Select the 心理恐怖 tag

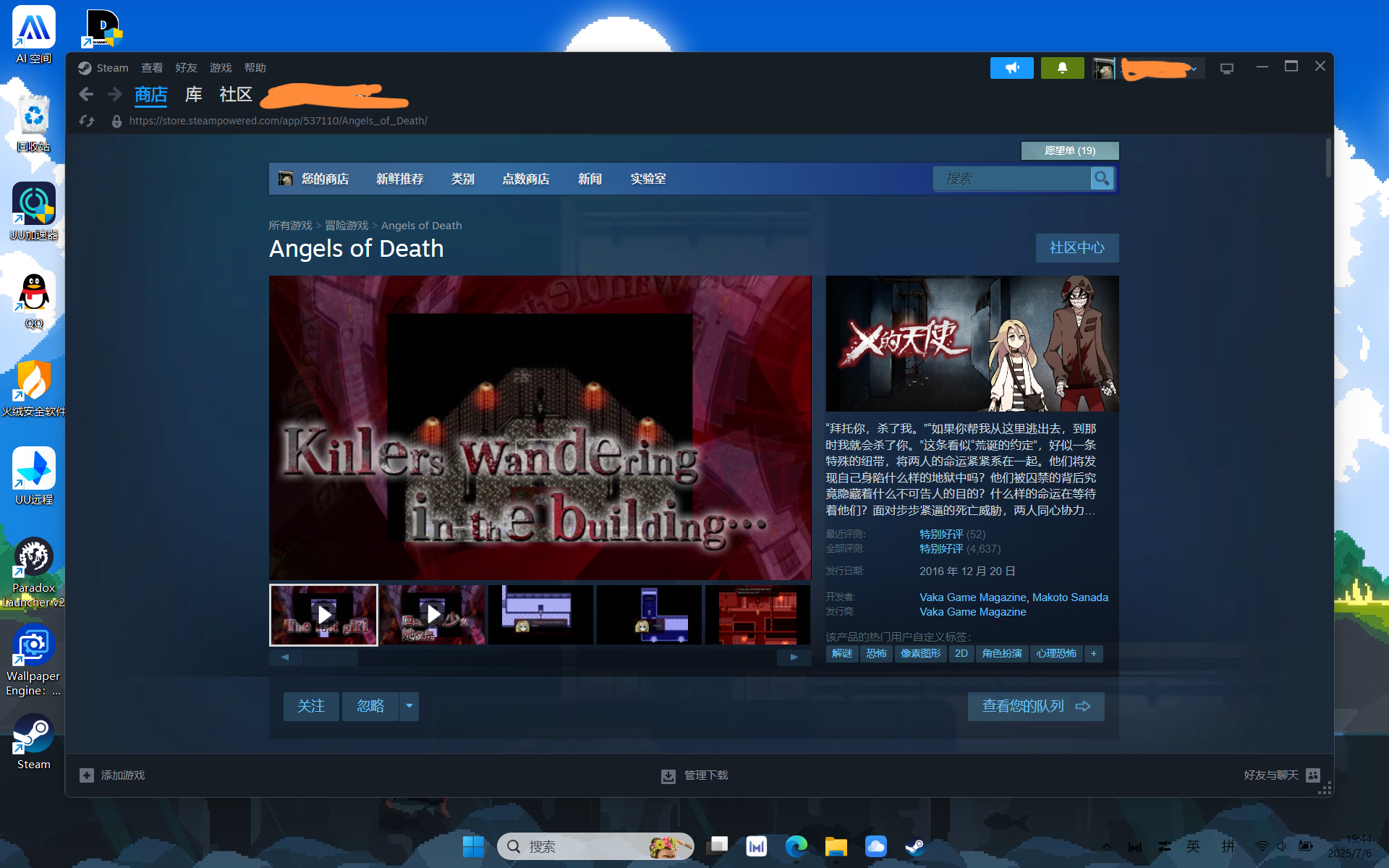(1056, 653)
